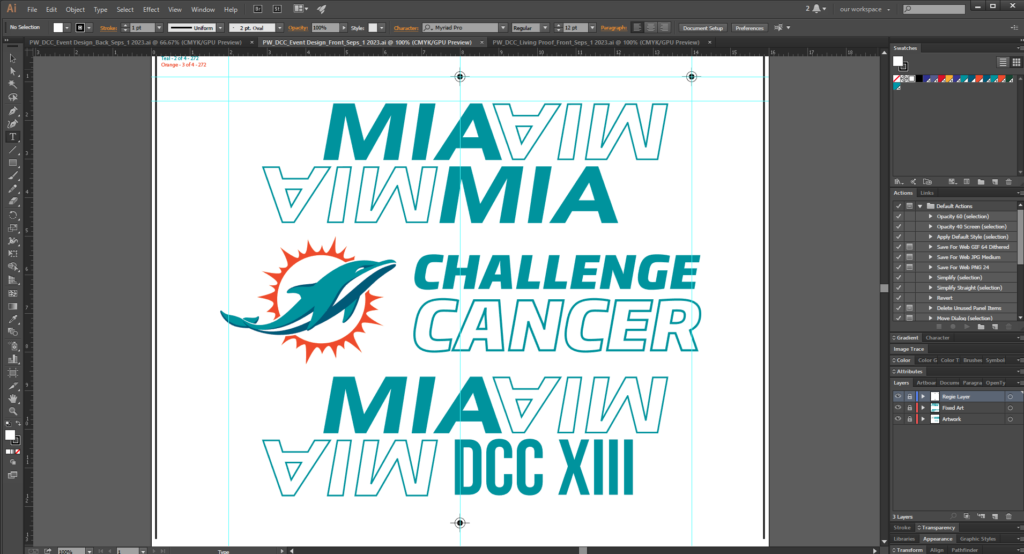Select the Paintbrush tool

(12, 176)
